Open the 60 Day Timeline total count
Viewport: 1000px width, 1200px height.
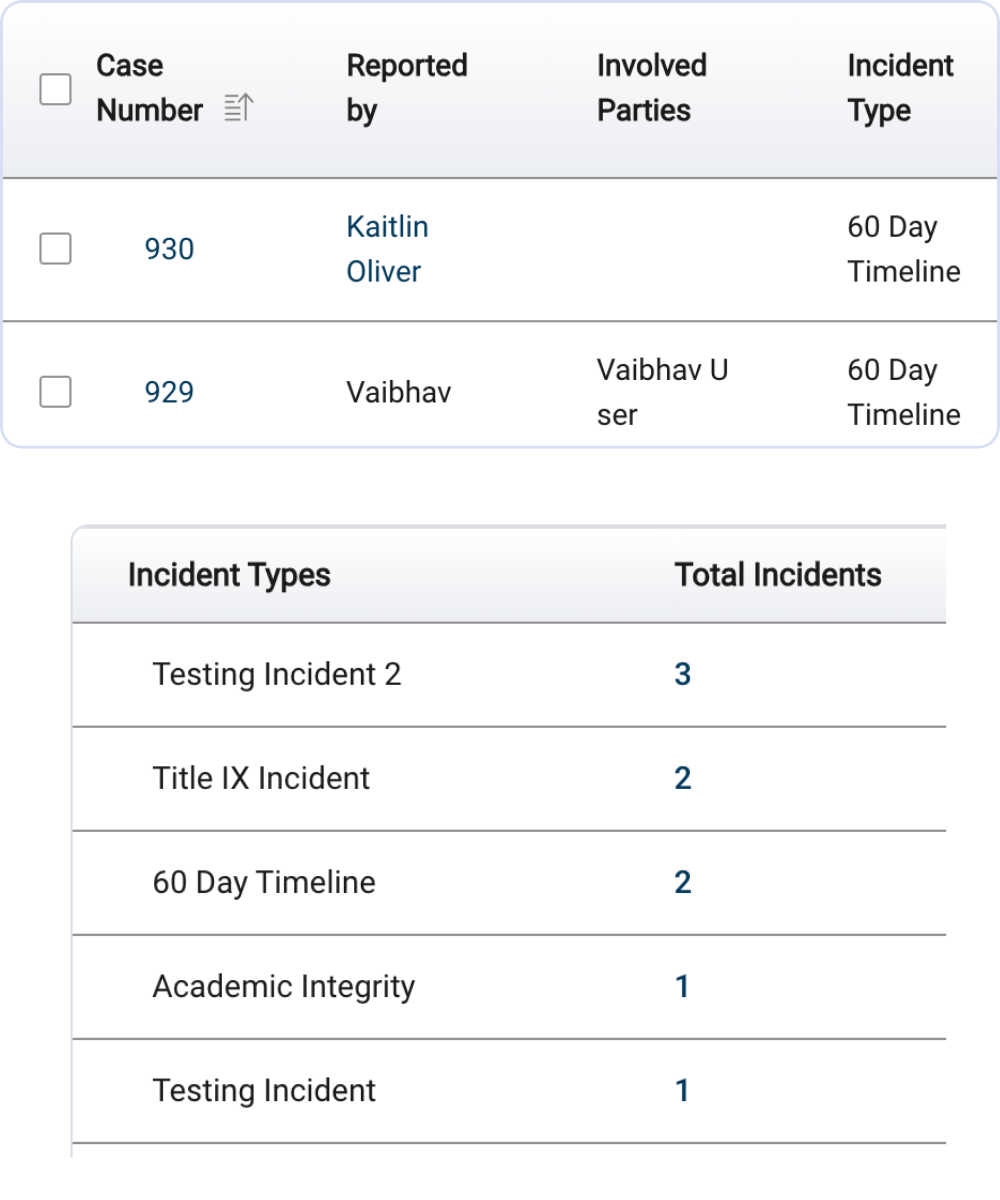point(683,883)
